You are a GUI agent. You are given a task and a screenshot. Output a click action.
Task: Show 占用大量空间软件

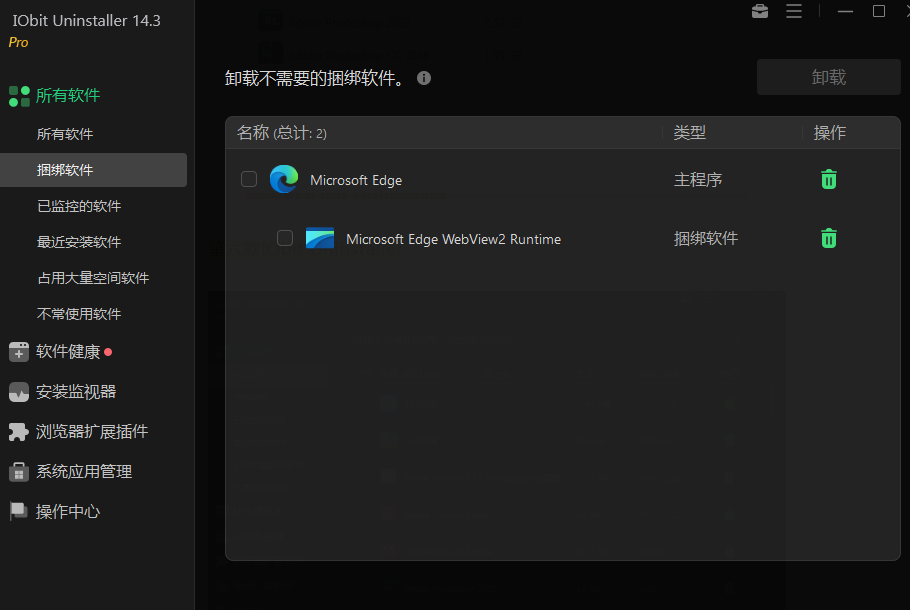coord(93,278)
